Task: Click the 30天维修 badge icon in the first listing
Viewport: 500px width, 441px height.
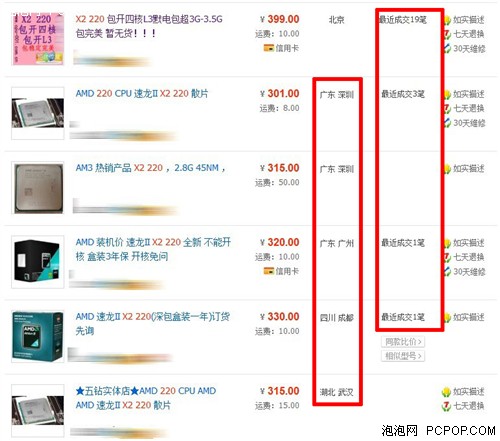Action: click(x=447, y=49)
